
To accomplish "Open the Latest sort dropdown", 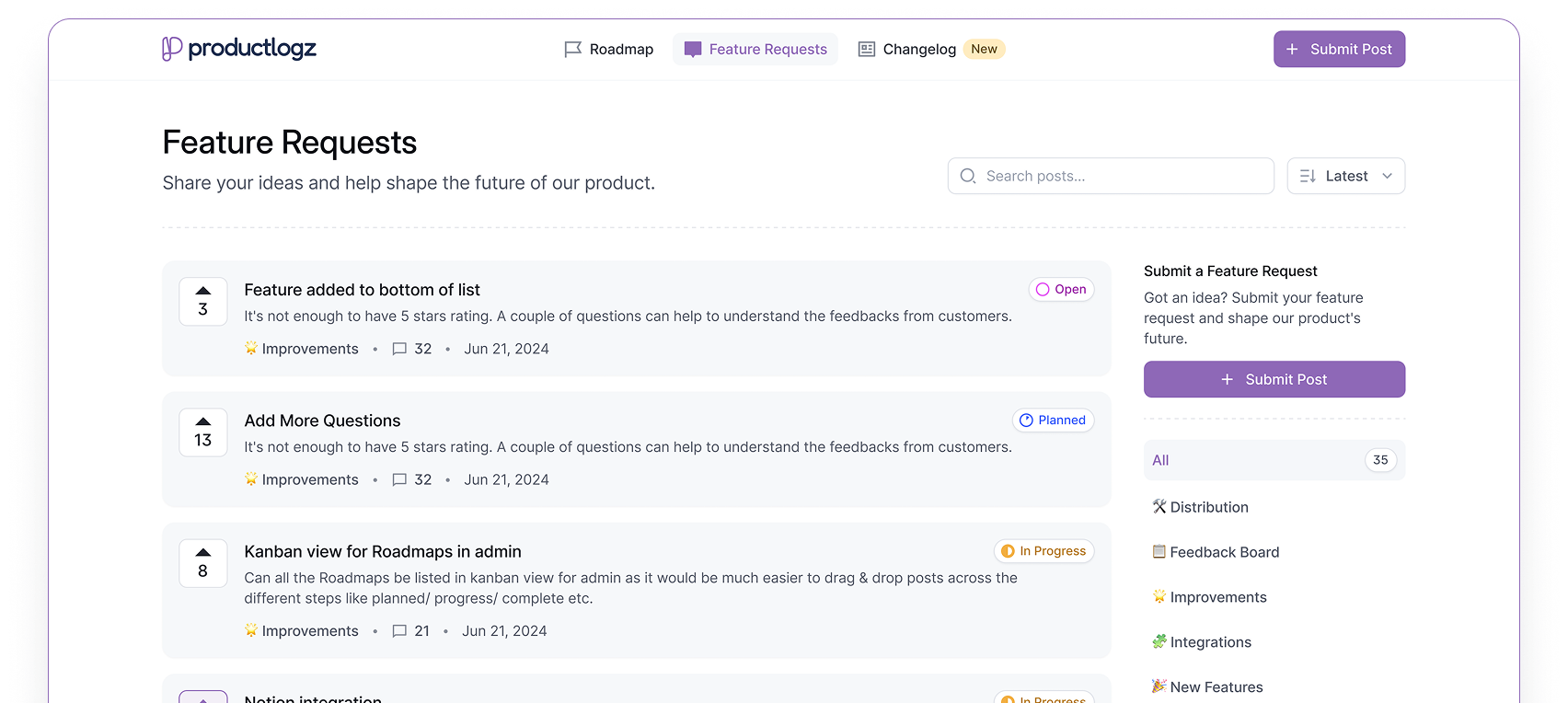I will pyautogui.click(x=1345, y=176).
